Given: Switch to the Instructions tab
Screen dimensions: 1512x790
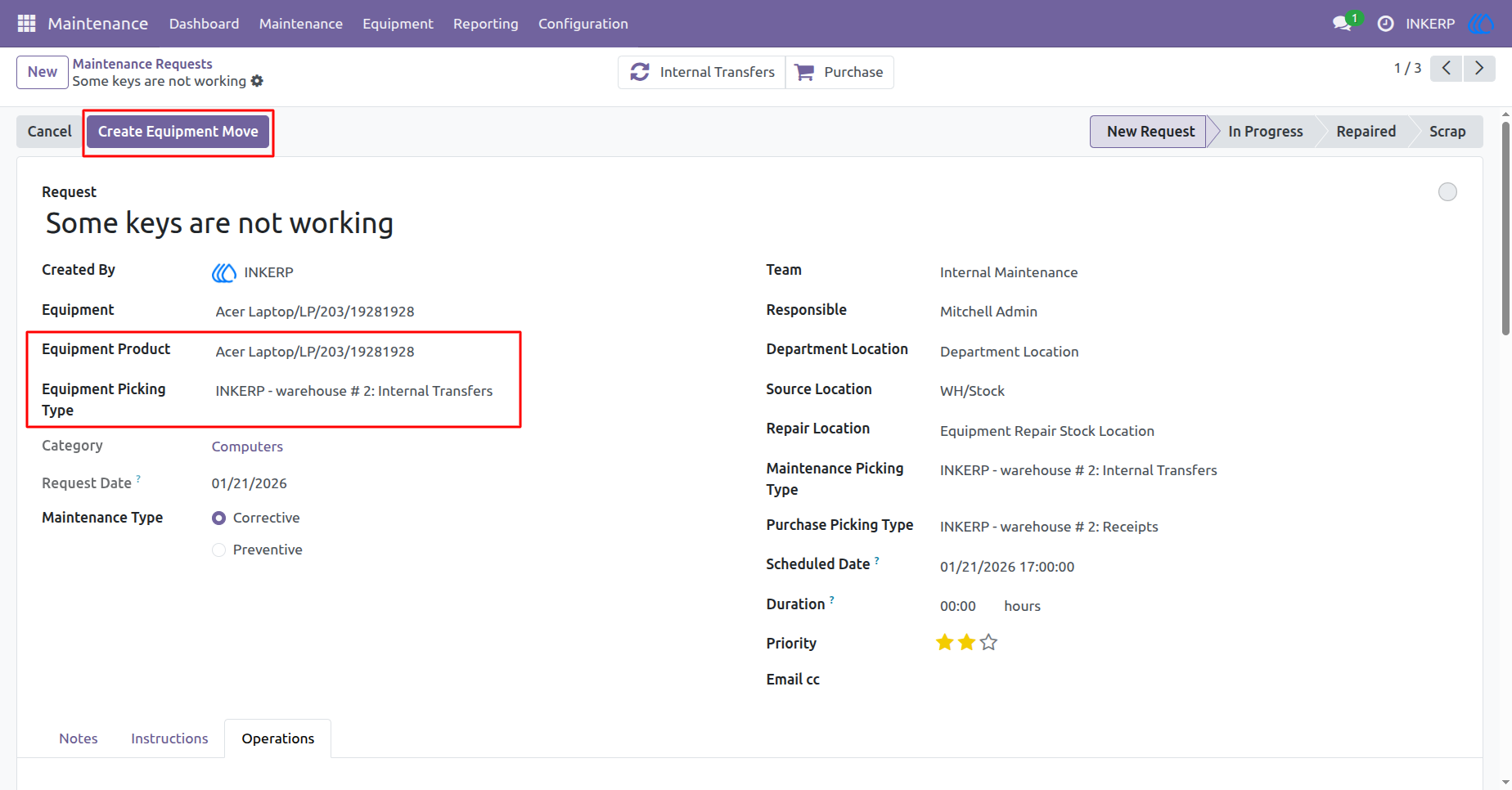Looking at the screenshot, I should (169, 738).
